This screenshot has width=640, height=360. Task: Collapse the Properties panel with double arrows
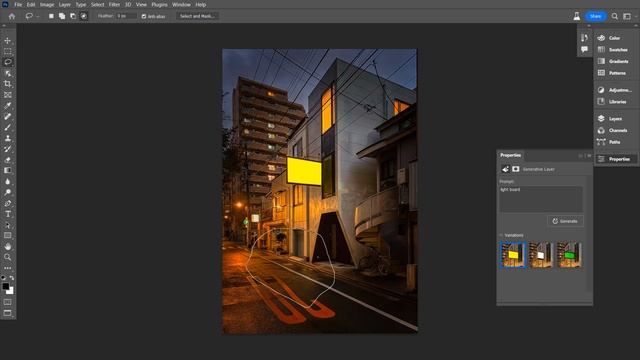pos(580,156)
